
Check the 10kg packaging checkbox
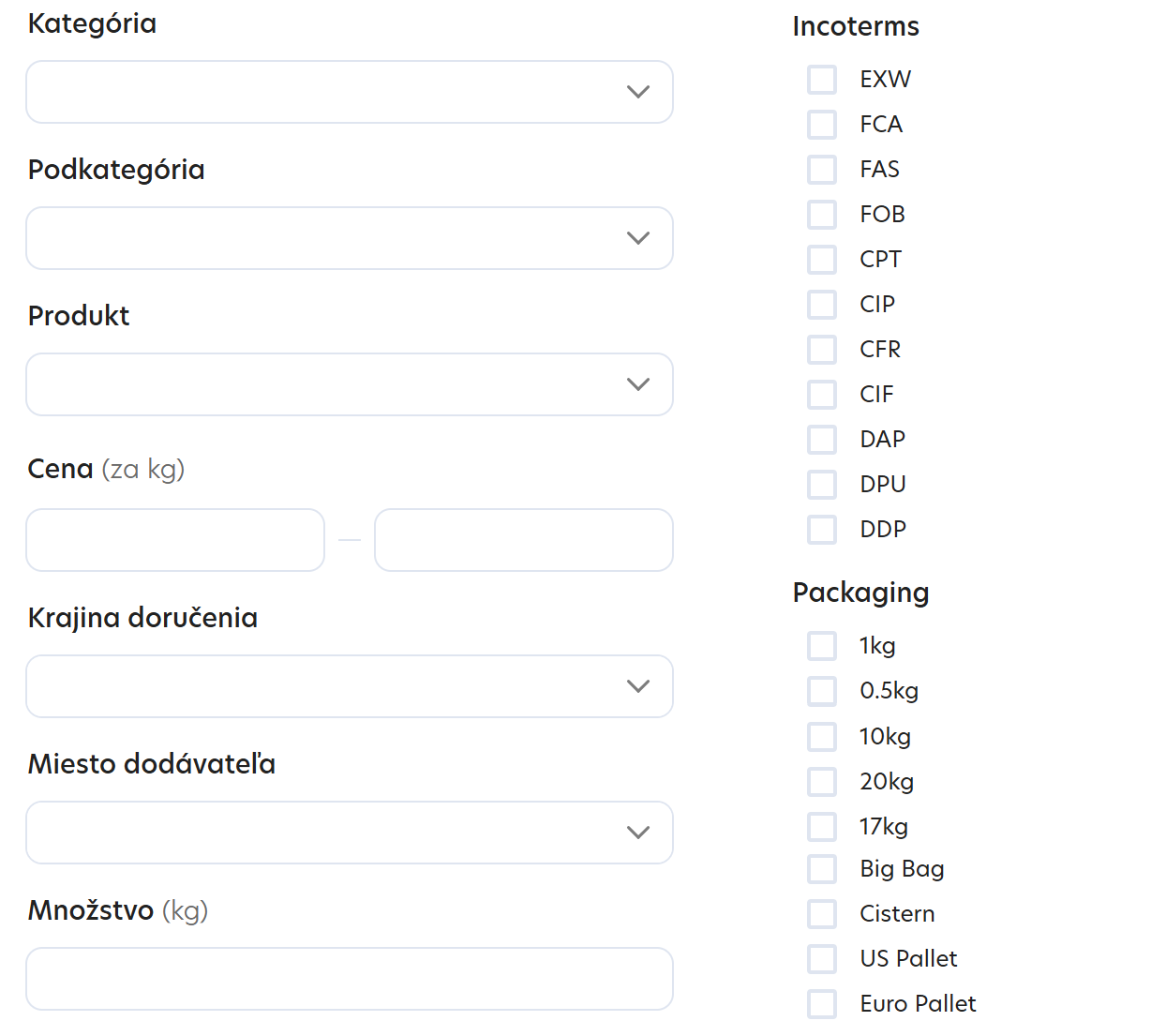pyautogui.click(x=822, y=736)
